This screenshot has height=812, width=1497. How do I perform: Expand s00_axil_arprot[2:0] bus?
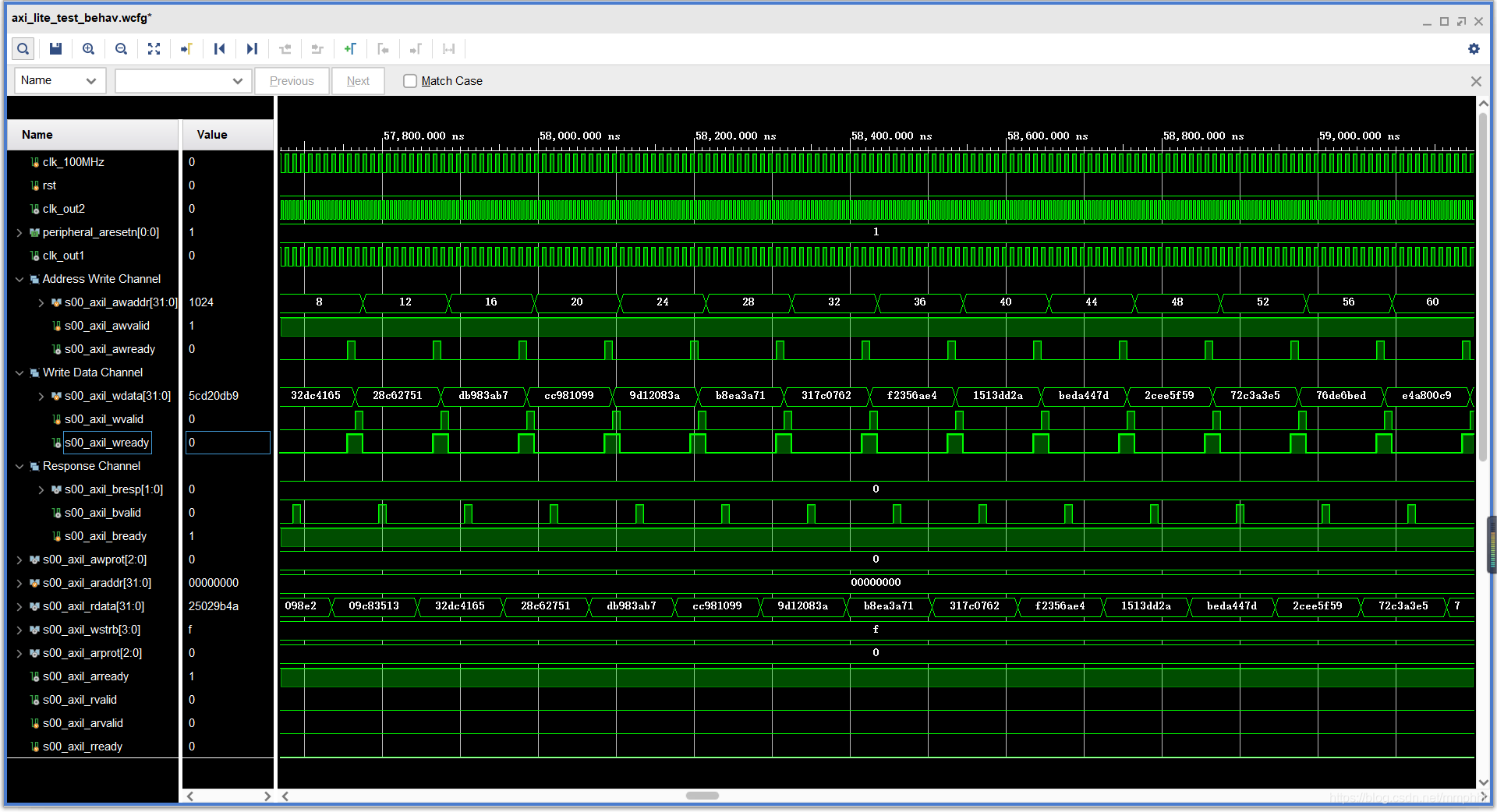19,653
